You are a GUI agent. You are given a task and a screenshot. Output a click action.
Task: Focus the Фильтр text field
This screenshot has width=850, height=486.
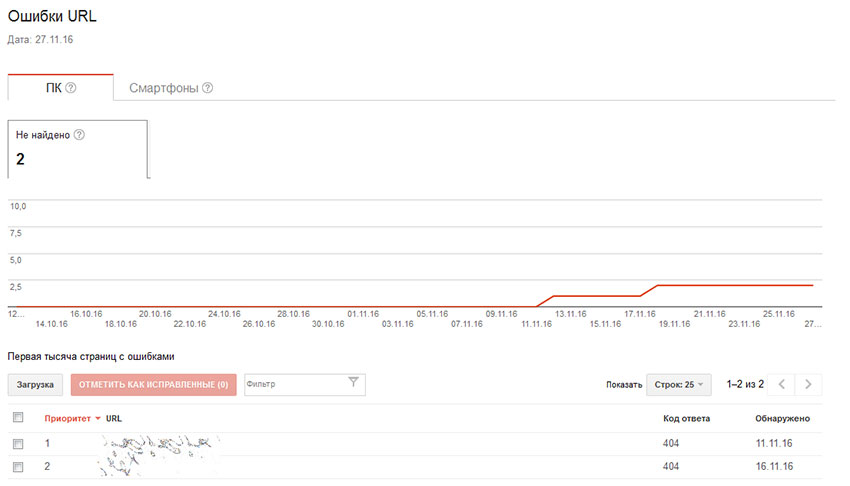pos(293,384)
